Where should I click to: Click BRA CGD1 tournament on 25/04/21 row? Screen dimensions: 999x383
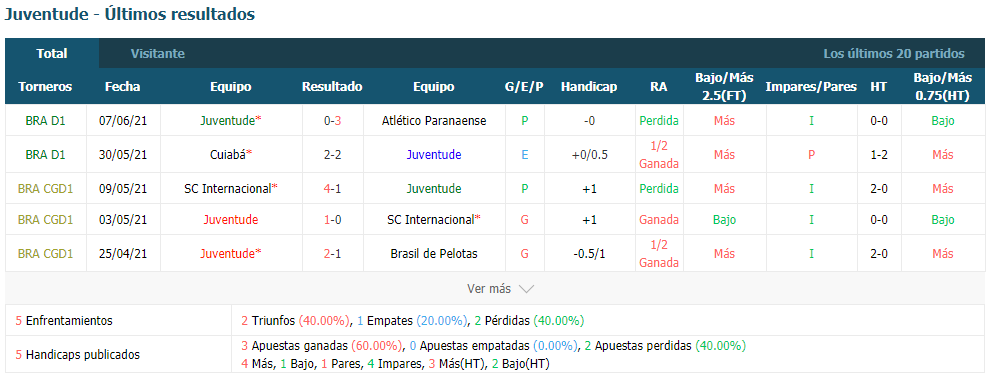coord(45,254)
